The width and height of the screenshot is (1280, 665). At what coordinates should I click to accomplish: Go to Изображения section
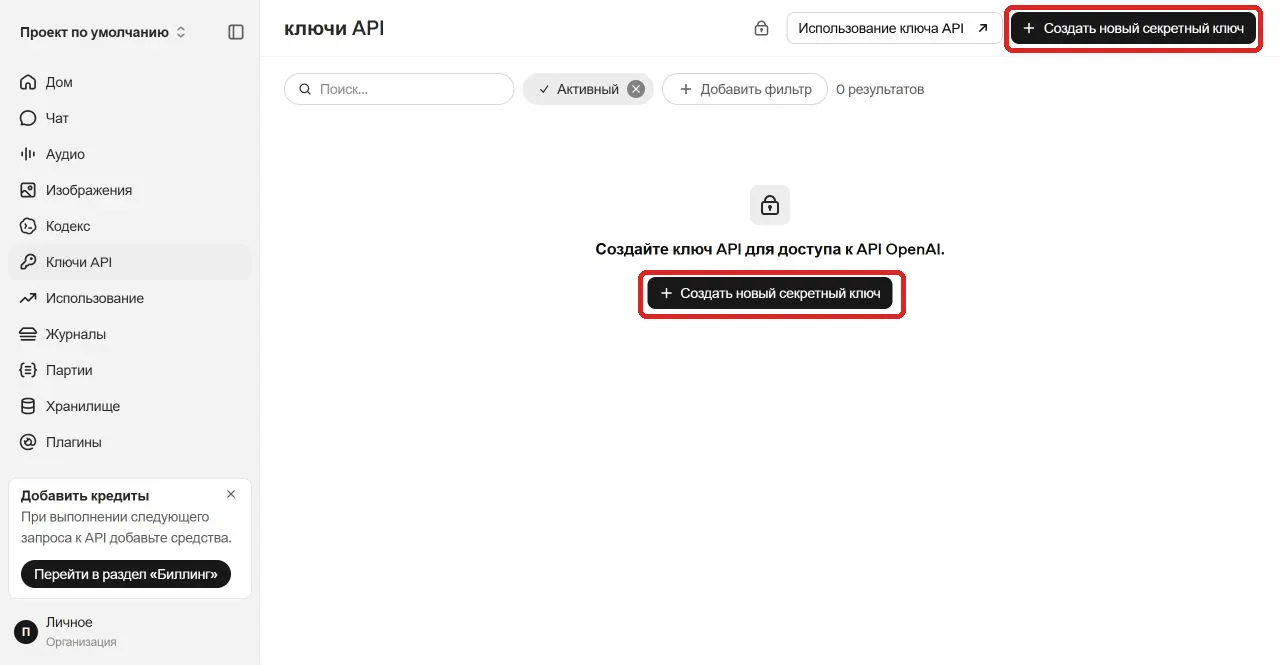click(x=130, y=190)
